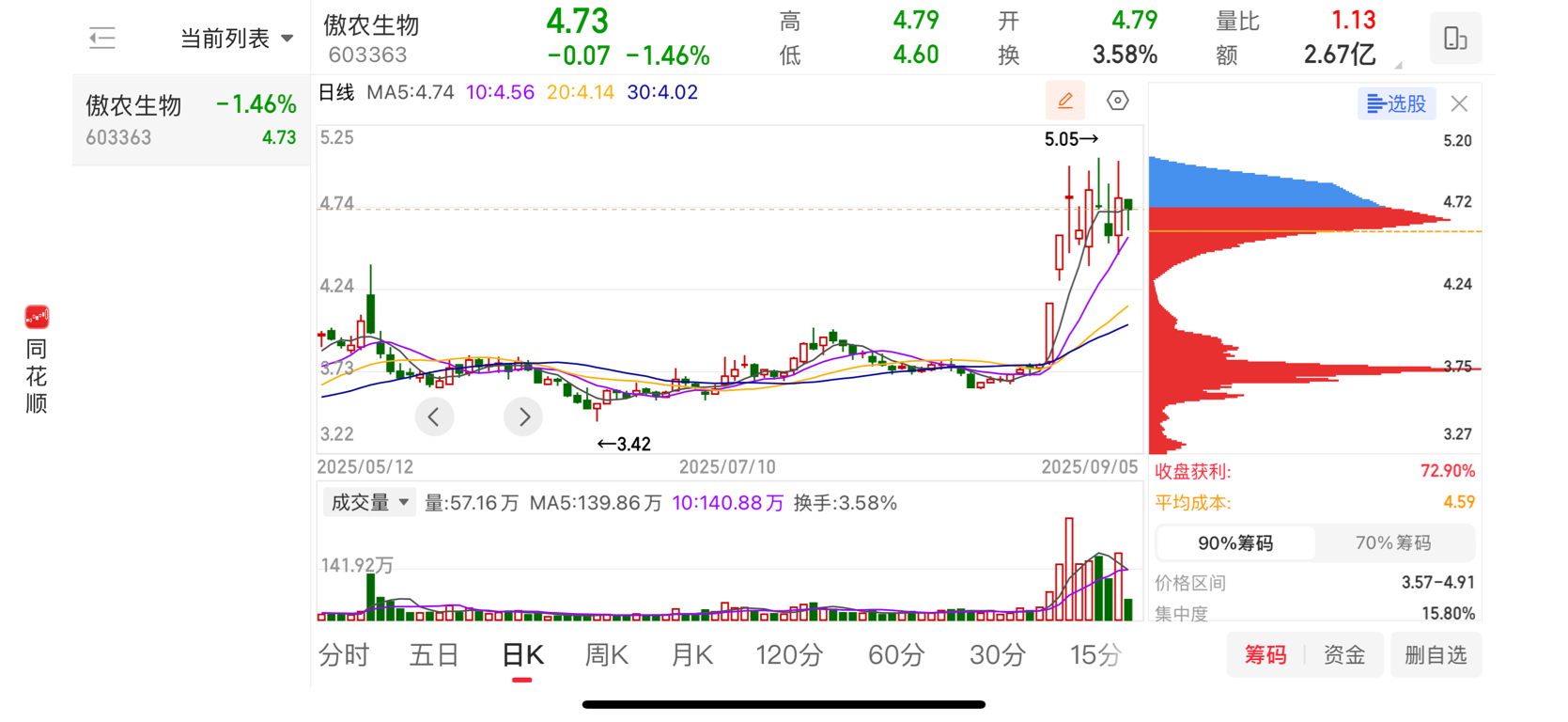The image size is (1568, 722).
Task: Switch to 120分 tab
Action: point(789,655)
